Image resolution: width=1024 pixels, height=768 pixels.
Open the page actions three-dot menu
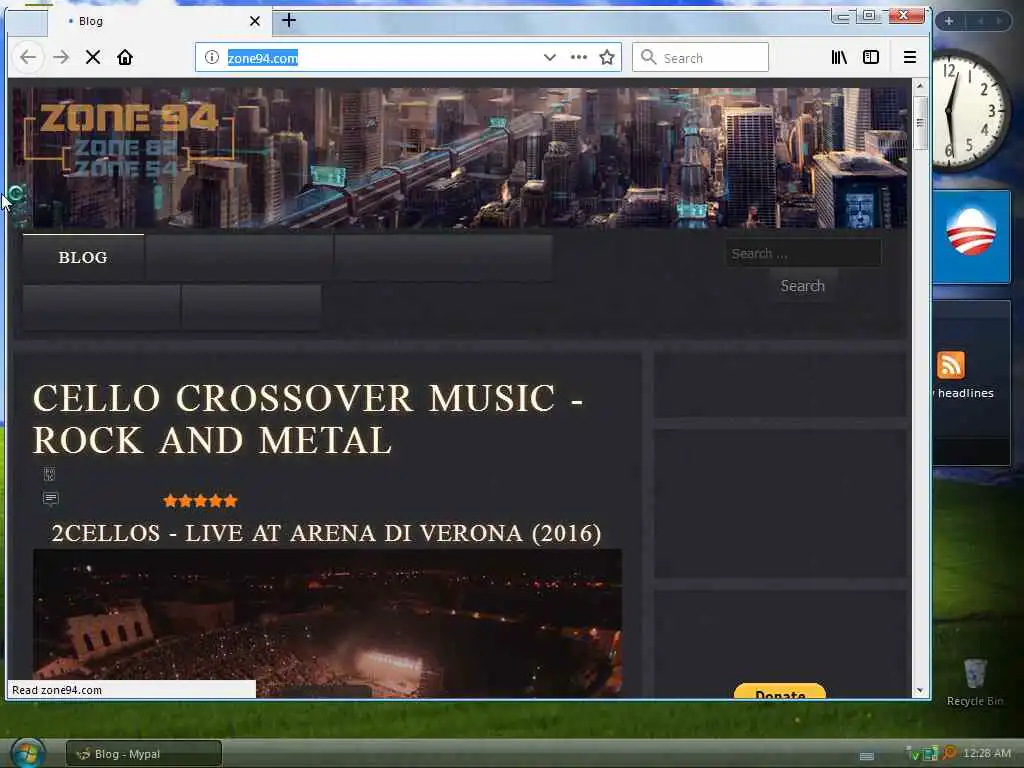(579, 57)
